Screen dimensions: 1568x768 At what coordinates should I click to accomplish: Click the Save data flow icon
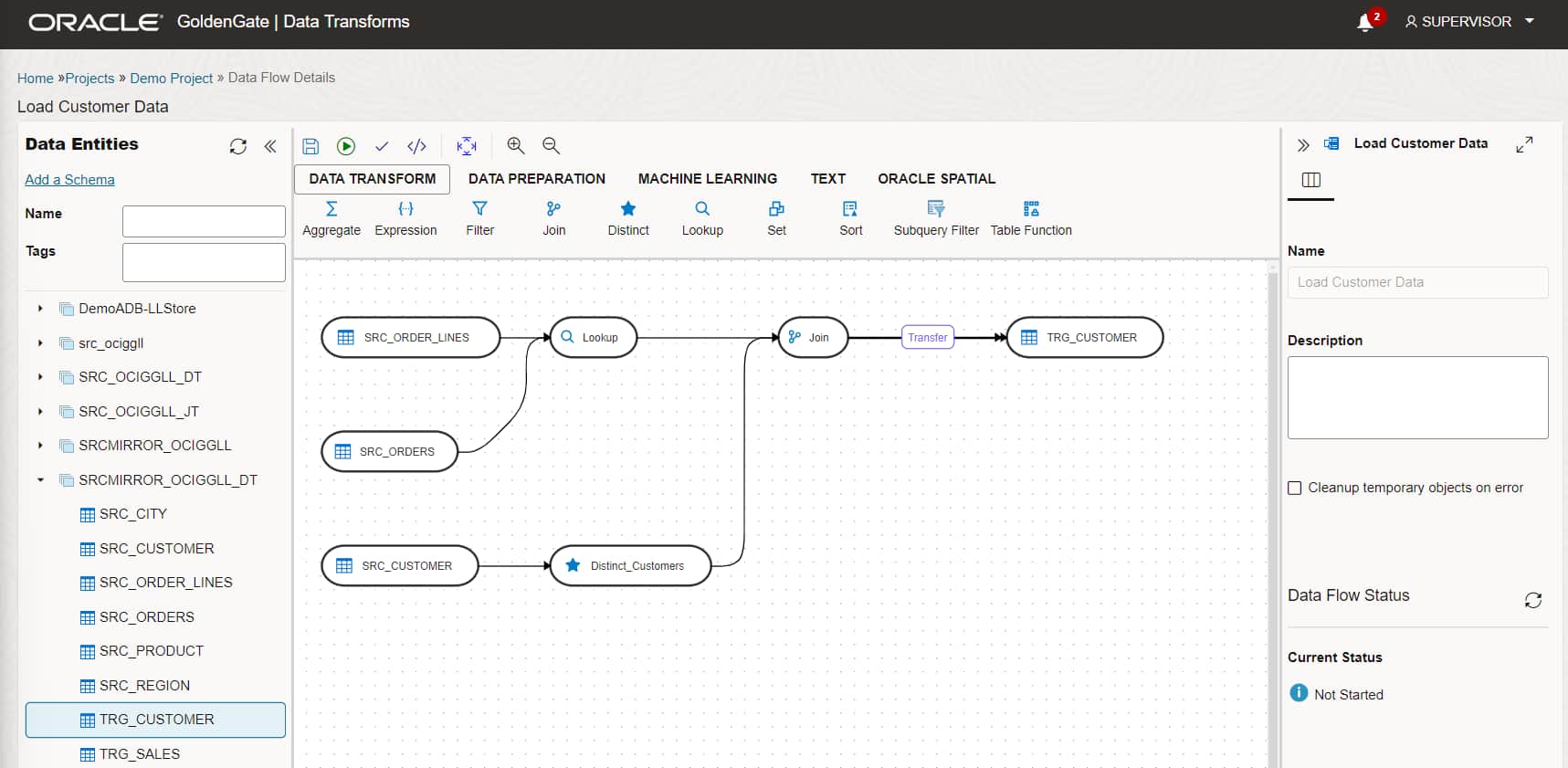tap(310, 146)
